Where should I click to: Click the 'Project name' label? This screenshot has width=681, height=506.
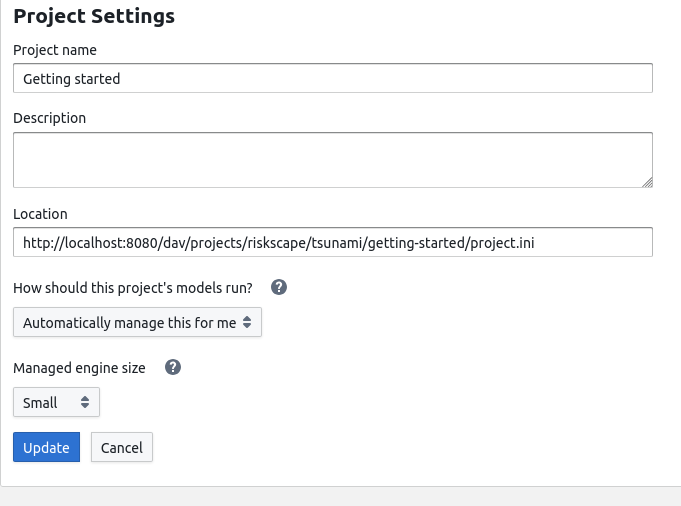click(55, 50)
